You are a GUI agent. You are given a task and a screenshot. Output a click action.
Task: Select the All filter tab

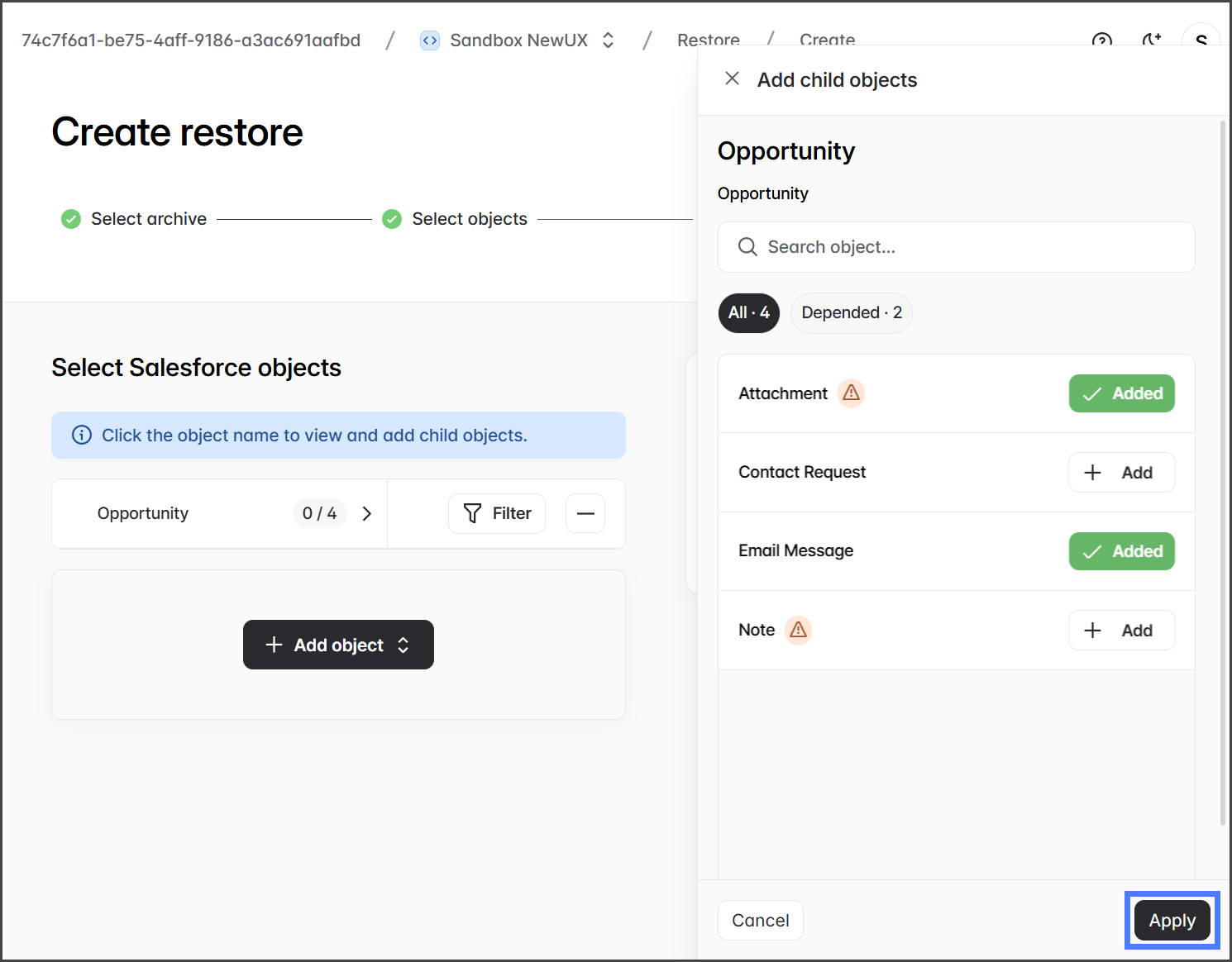(748, 313)
